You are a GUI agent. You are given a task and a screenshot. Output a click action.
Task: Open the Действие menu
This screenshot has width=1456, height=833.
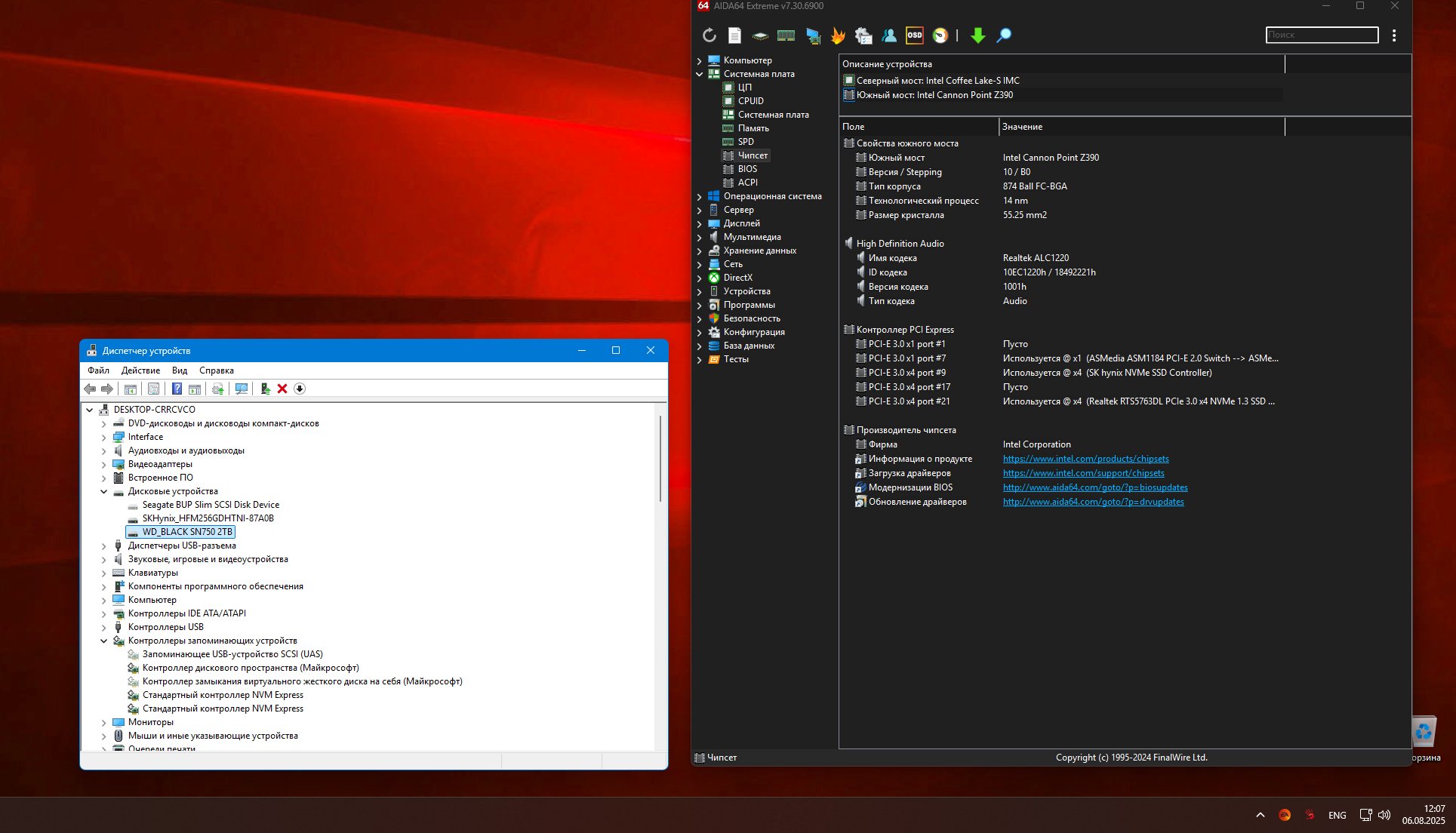[x=140, y=370]
